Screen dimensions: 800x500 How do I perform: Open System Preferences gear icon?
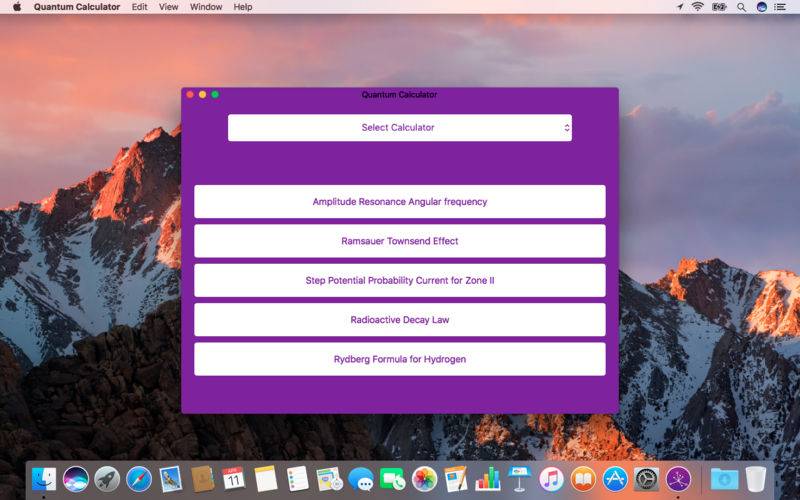pos(646,479)
